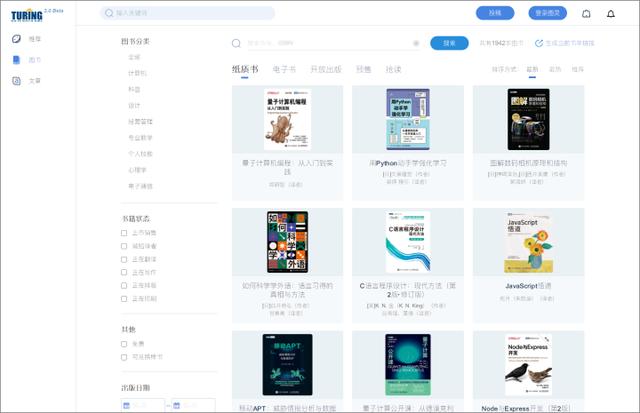Tick the 免费 checkbox
This screenshot has height=413, width=640.
(124, 343)
